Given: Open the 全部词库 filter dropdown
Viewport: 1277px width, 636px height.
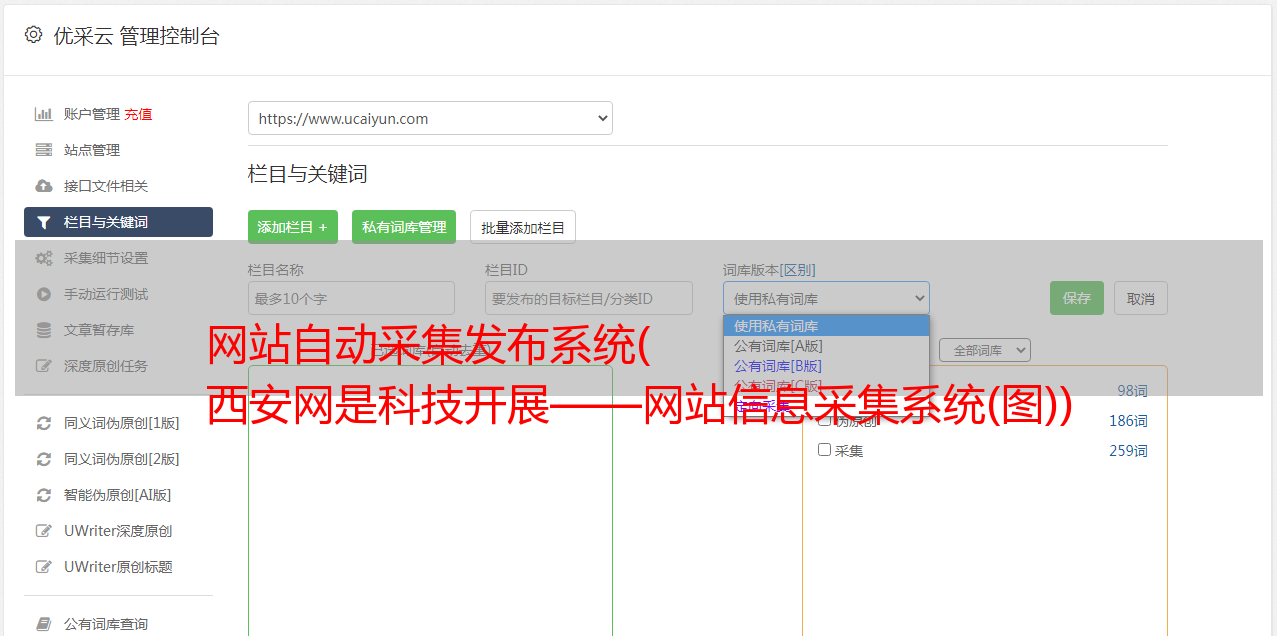Looking at the screenshot, I should pyautogui.click(x=985, y=350).
